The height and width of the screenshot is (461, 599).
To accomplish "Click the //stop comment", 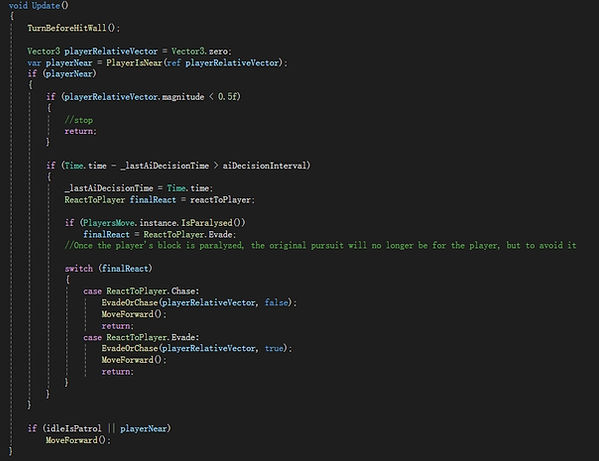I will (79, 120).
